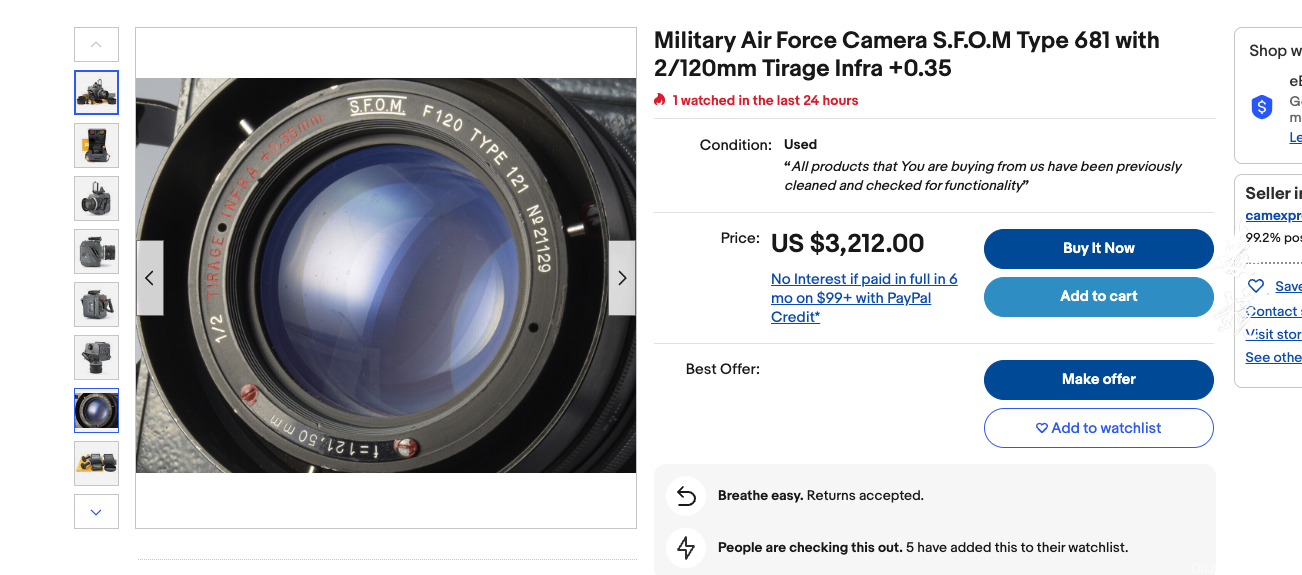
Task: Select the first camera thumbnail
Action: click(x=97, y=93)
